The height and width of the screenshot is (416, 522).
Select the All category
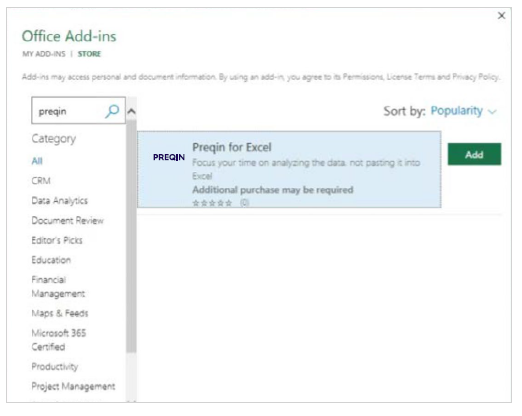pyautogui.click(x=37, y=161)
